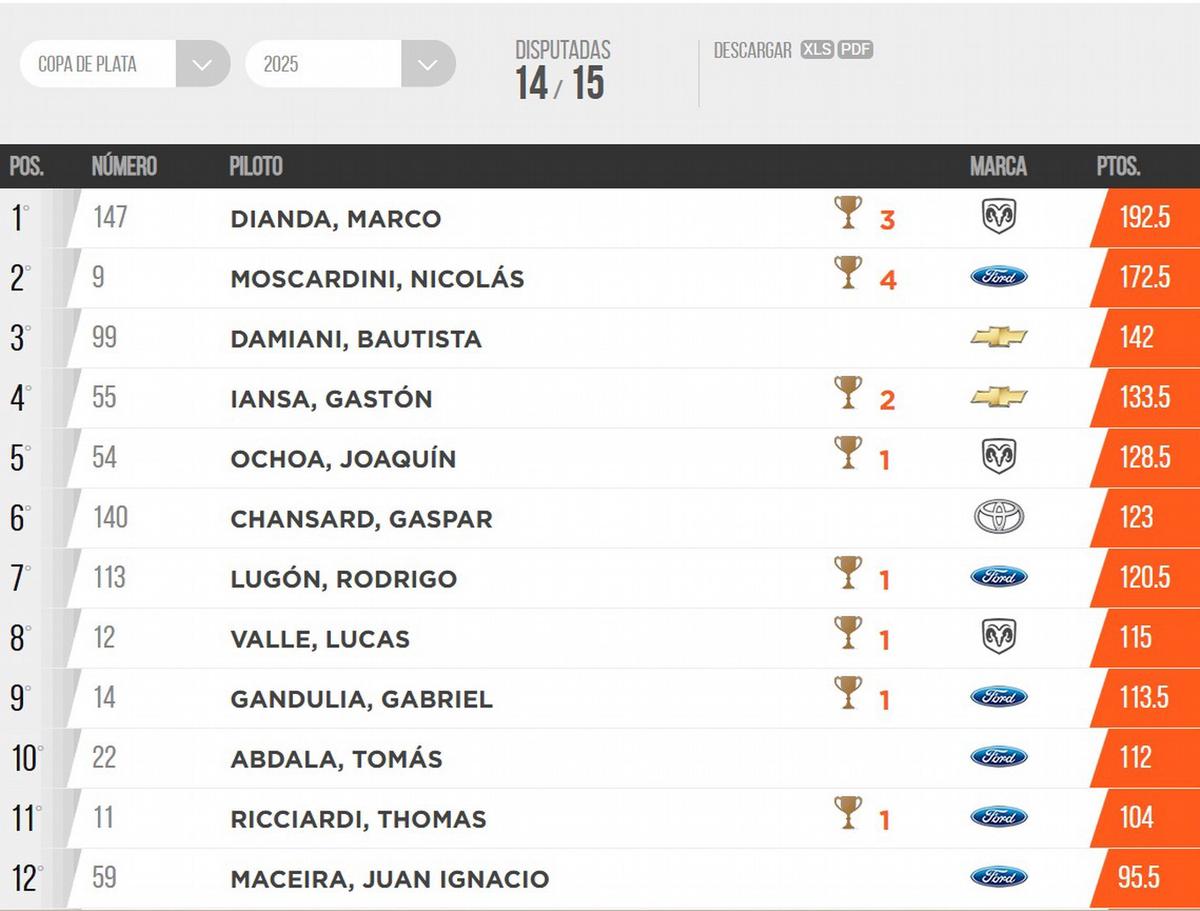Click trophy icon in Ricciardi, Thomas row
1200x911 pixels.
848,814
